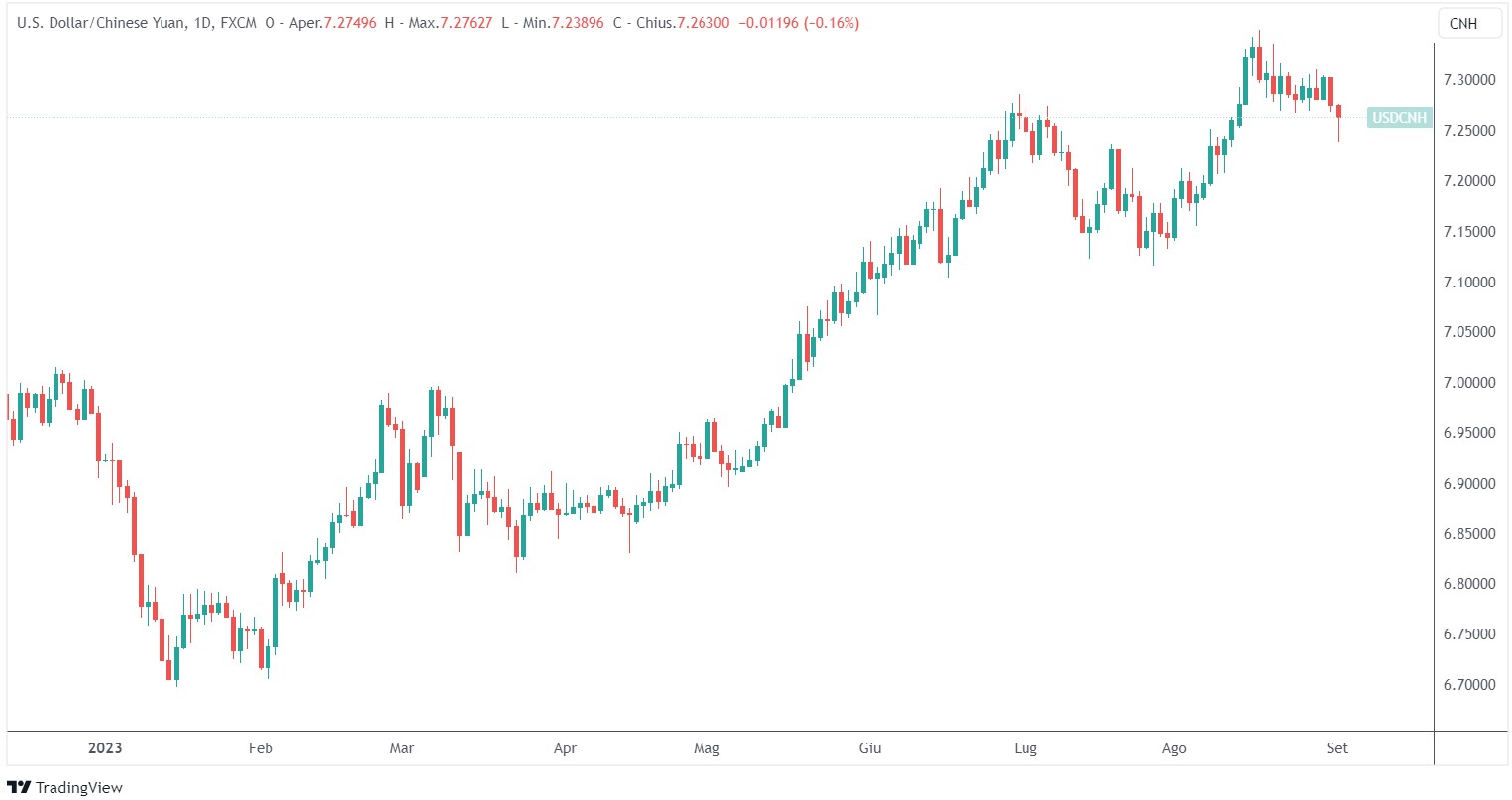Open the TradingView wordmark link
The image size is (1512, 800).
click(x=79, y=787)
